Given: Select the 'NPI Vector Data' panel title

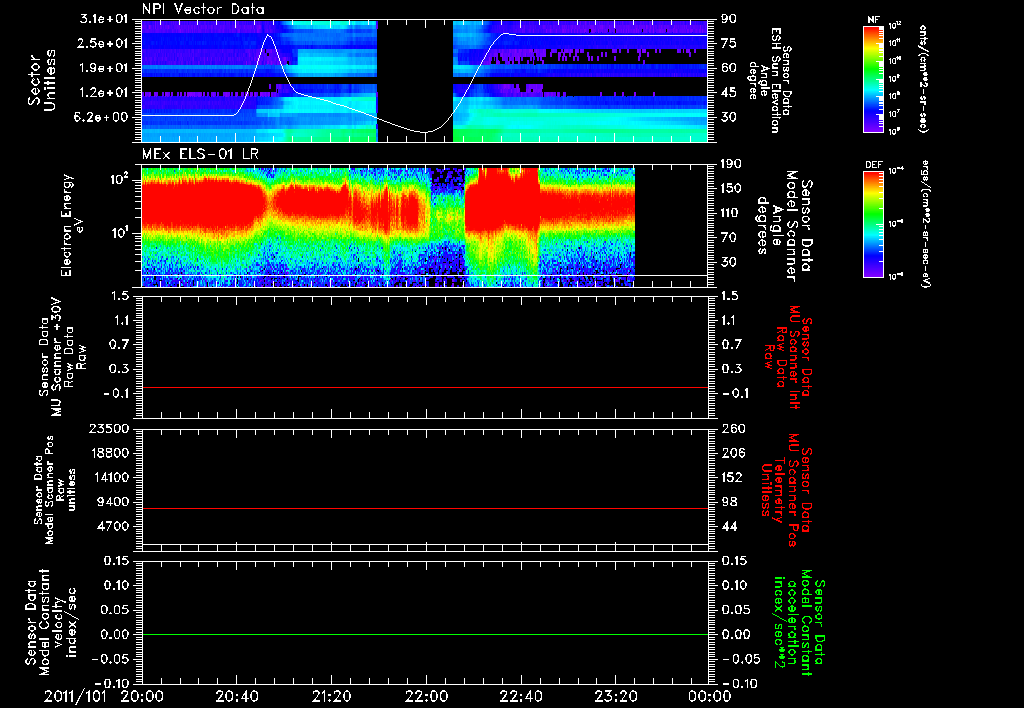Looking at the screenshot, I should (x=203, y=9).
